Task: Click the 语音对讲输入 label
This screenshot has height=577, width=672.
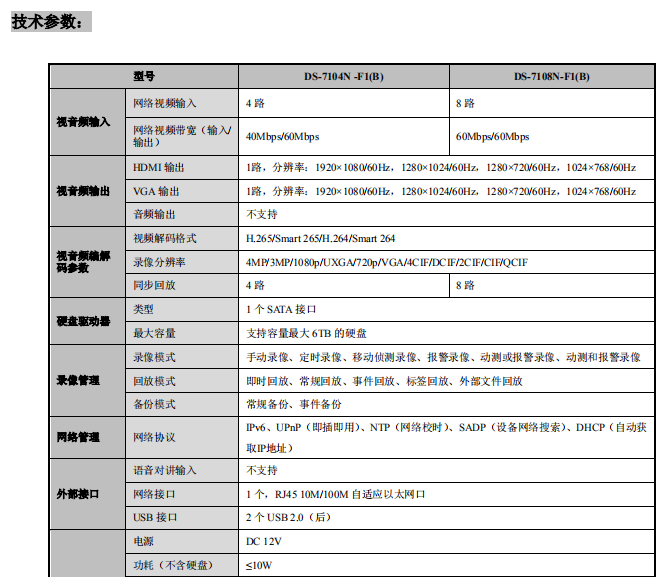Action: 165,471
